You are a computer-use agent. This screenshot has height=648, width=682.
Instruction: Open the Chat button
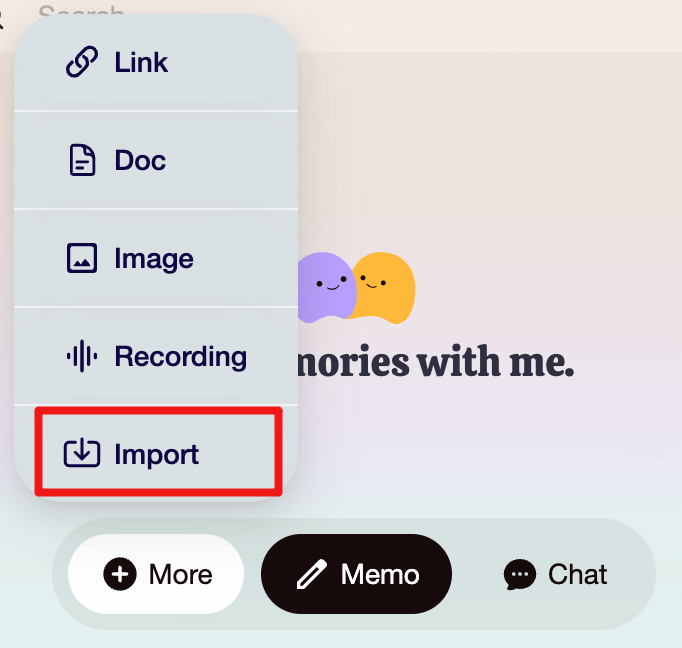(555, 574)
